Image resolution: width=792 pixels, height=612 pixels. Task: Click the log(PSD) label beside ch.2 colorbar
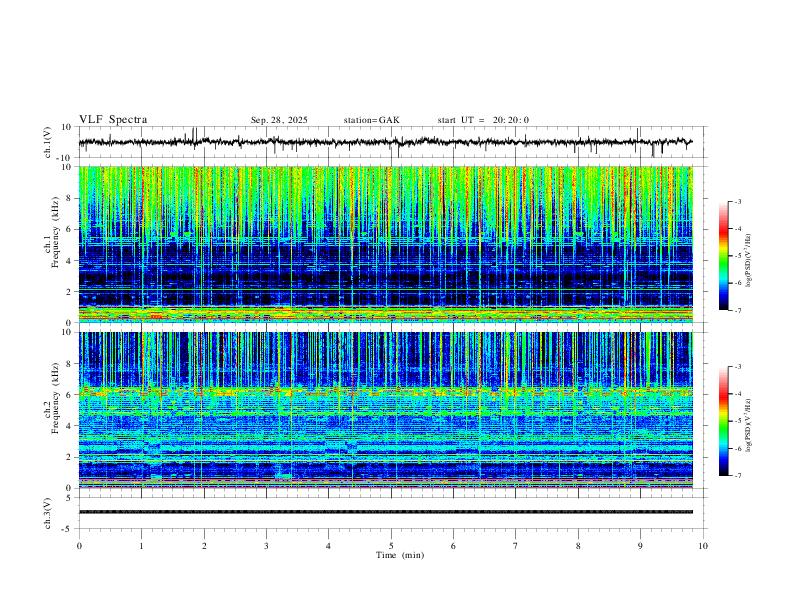coord(749,426)
